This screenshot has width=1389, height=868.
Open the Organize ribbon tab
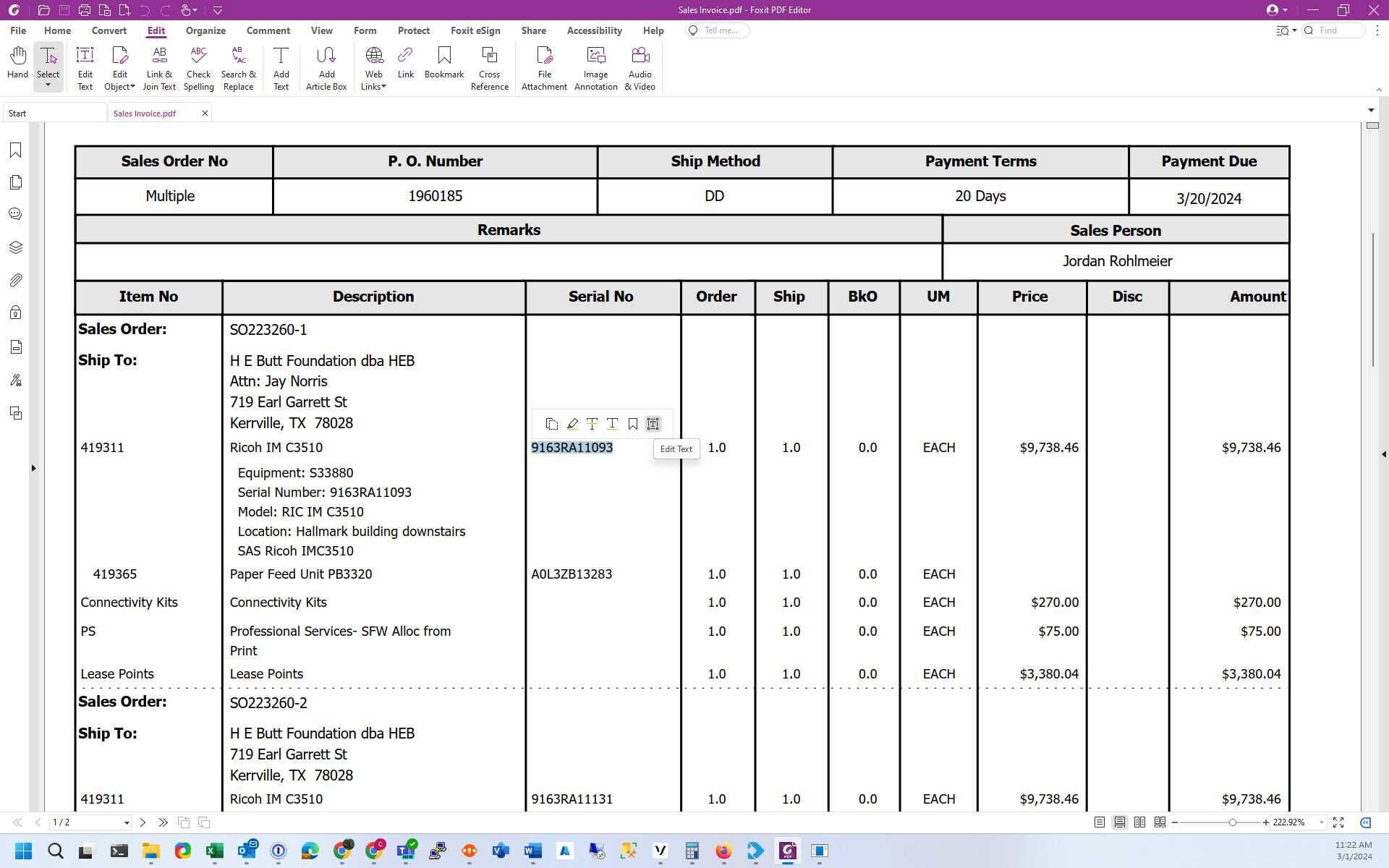pos(205,30)
